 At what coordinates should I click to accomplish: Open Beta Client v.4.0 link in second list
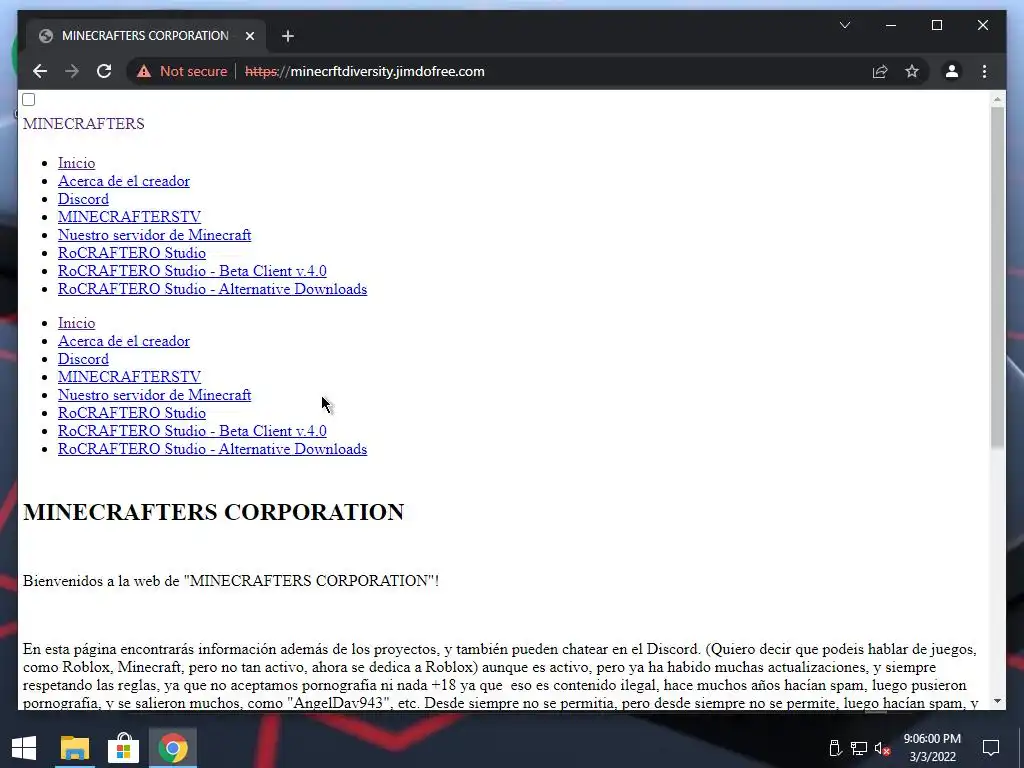[192, 431]
